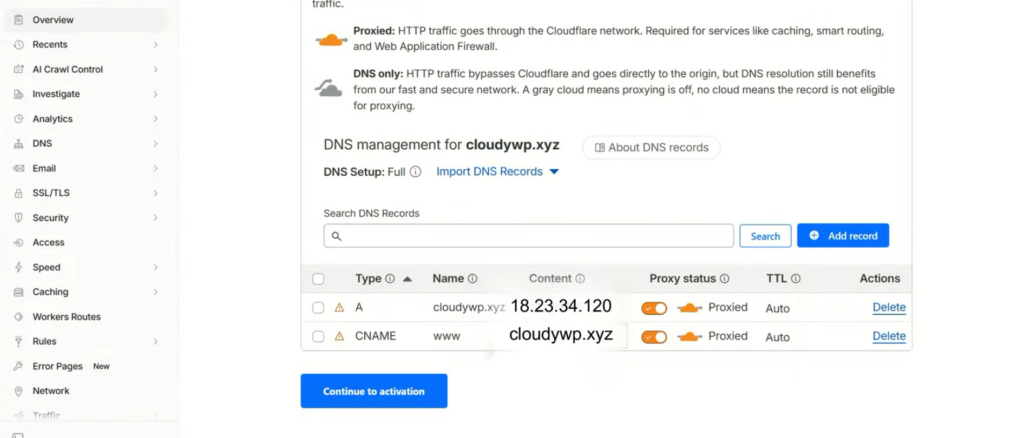Click the Network location pin icon
This screenshot has height=438, width=1024.
tap(18, 391)
